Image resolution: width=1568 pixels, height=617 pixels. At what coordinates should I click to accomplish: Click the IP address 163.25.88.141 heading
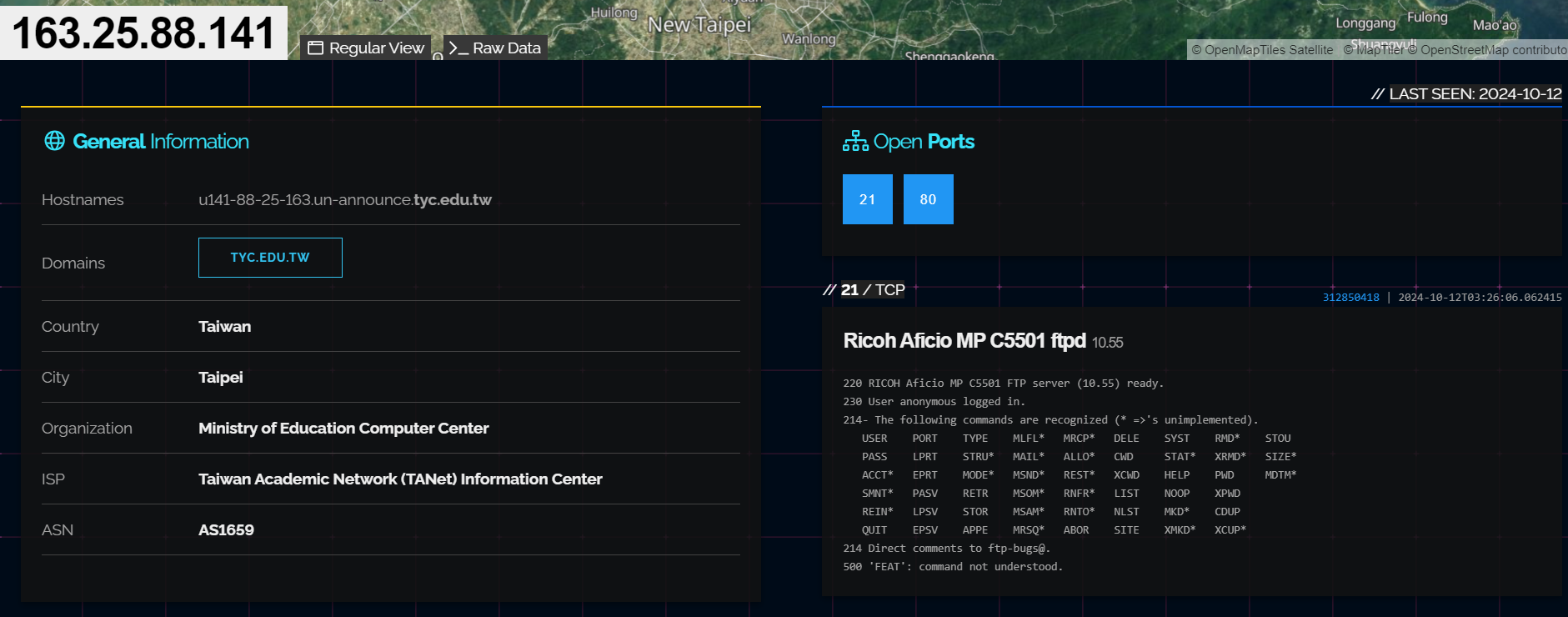click(143, 33)
